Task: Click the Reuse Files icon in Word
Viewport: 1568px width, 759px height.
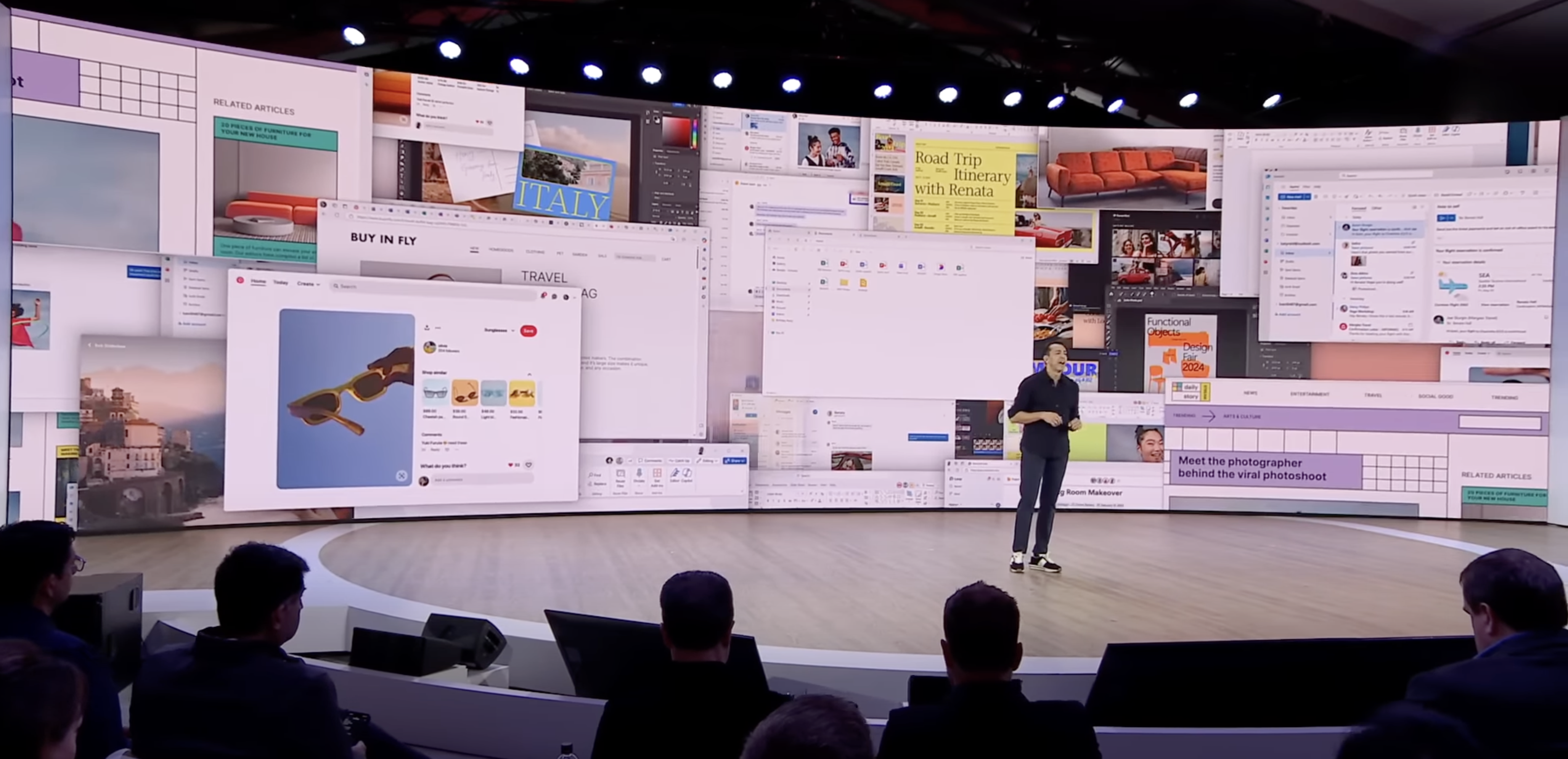Action: pos(621,474)
